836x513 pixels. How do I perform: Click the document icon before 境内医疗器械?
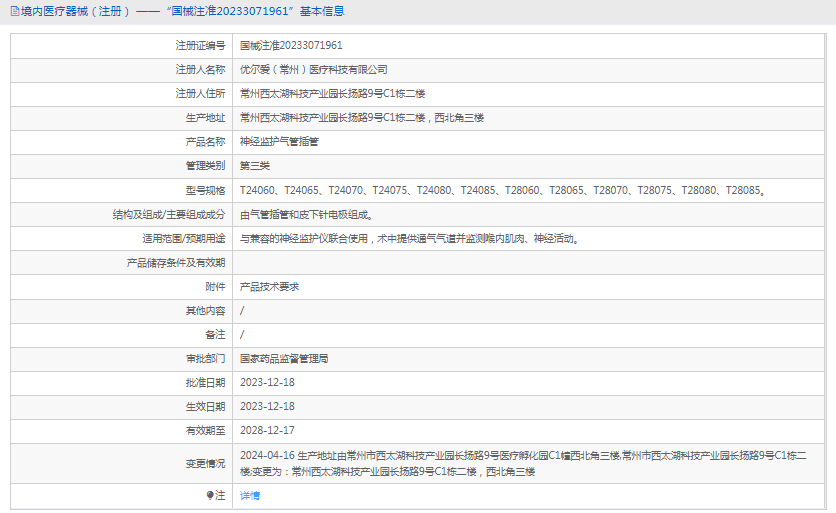click(x=15, y=11)
